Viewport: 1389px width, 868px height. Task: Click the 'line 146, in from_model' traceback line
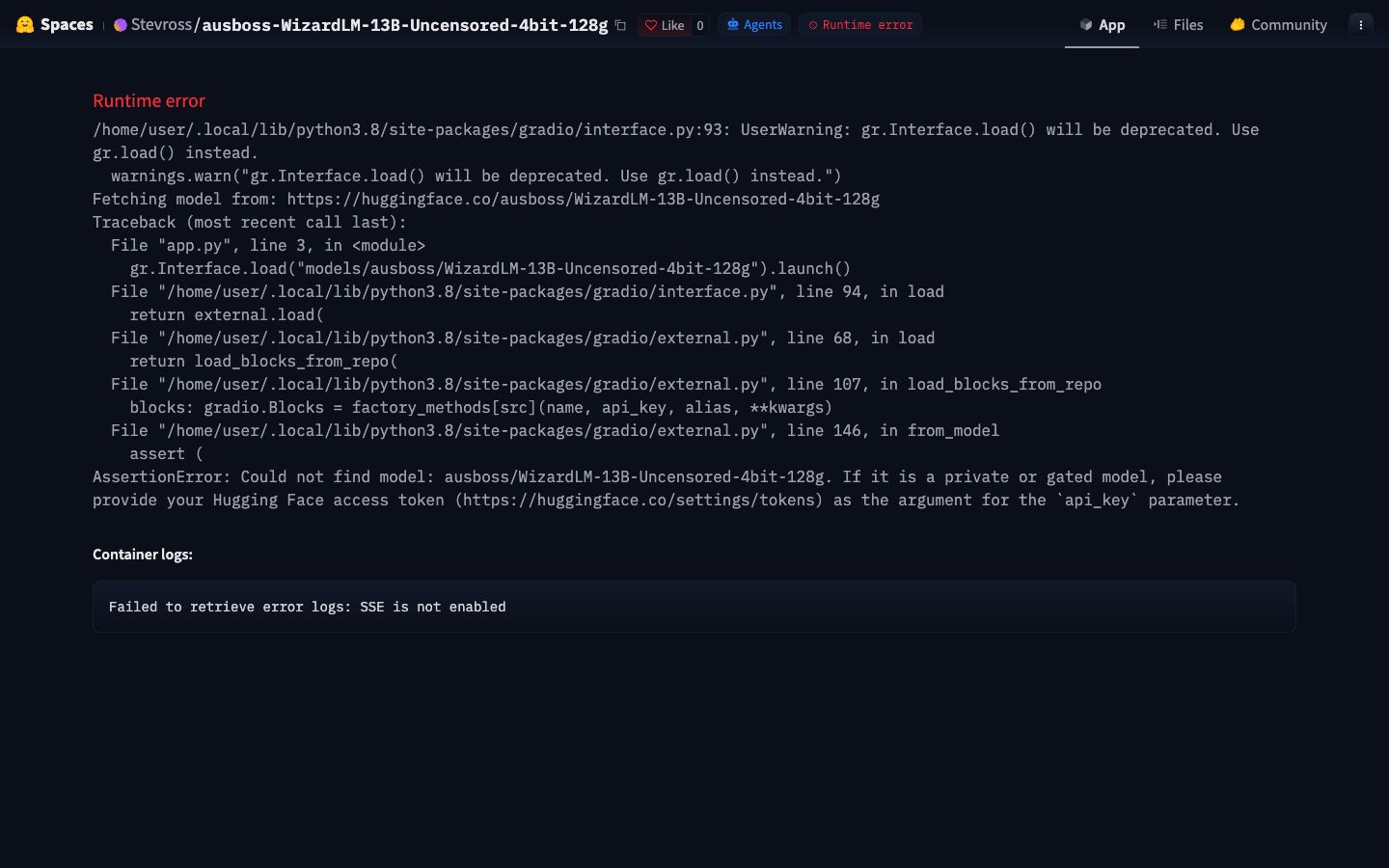coord(555,430)
